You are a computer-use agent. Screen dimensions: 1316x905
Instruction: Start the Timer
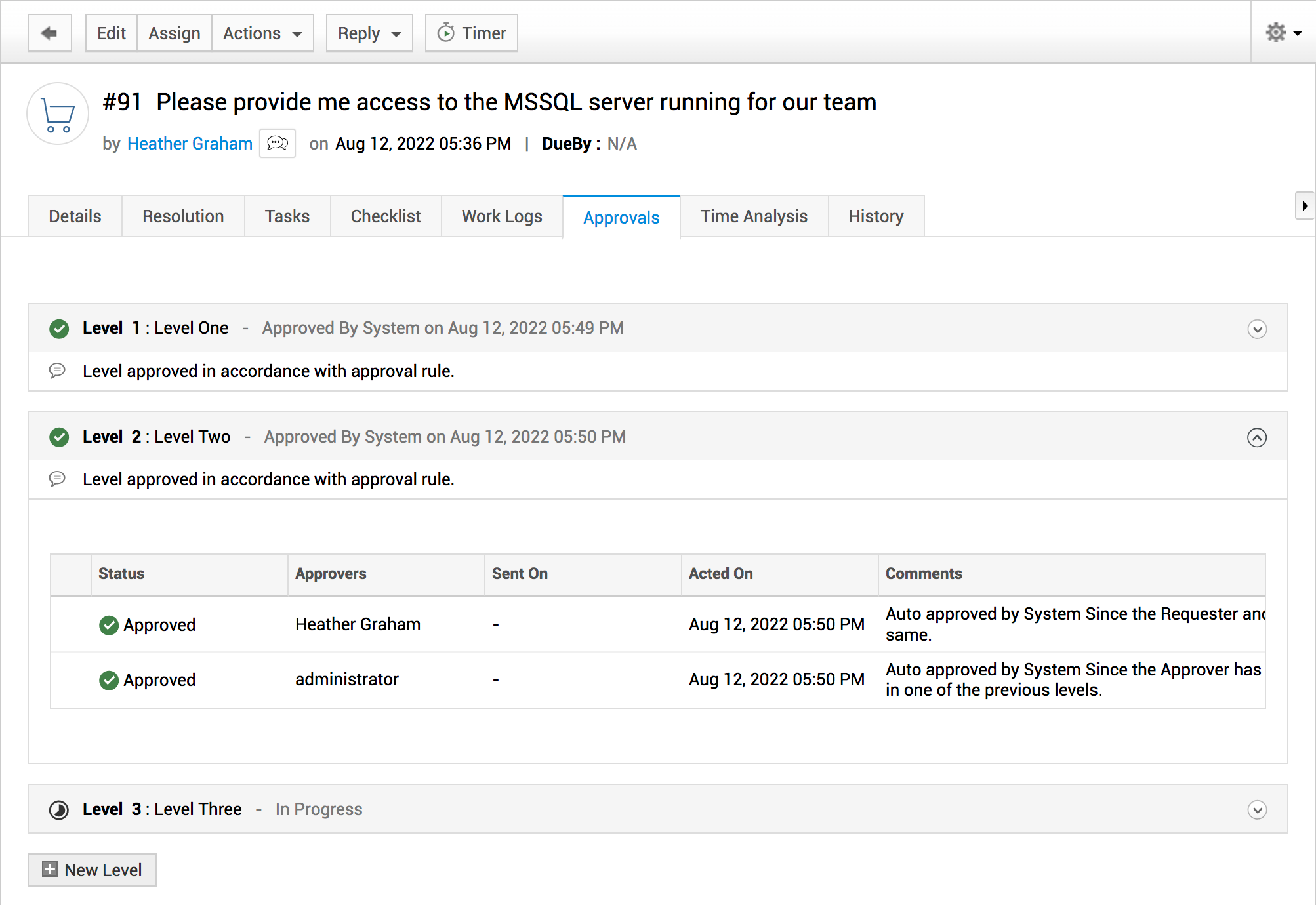click(471, 33)
